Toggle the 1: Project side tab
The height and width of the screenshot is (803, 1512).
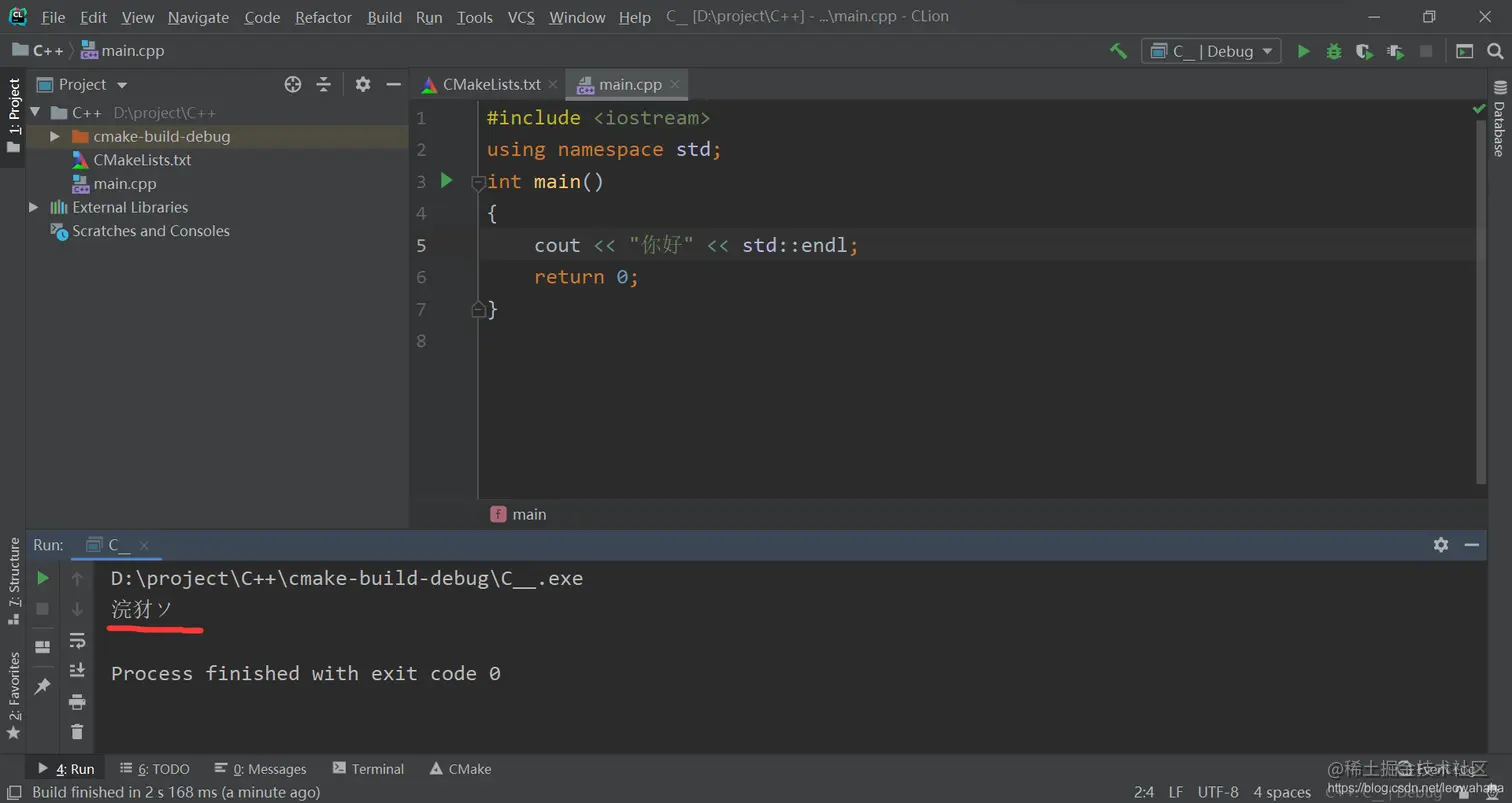(x=13, y=116)
